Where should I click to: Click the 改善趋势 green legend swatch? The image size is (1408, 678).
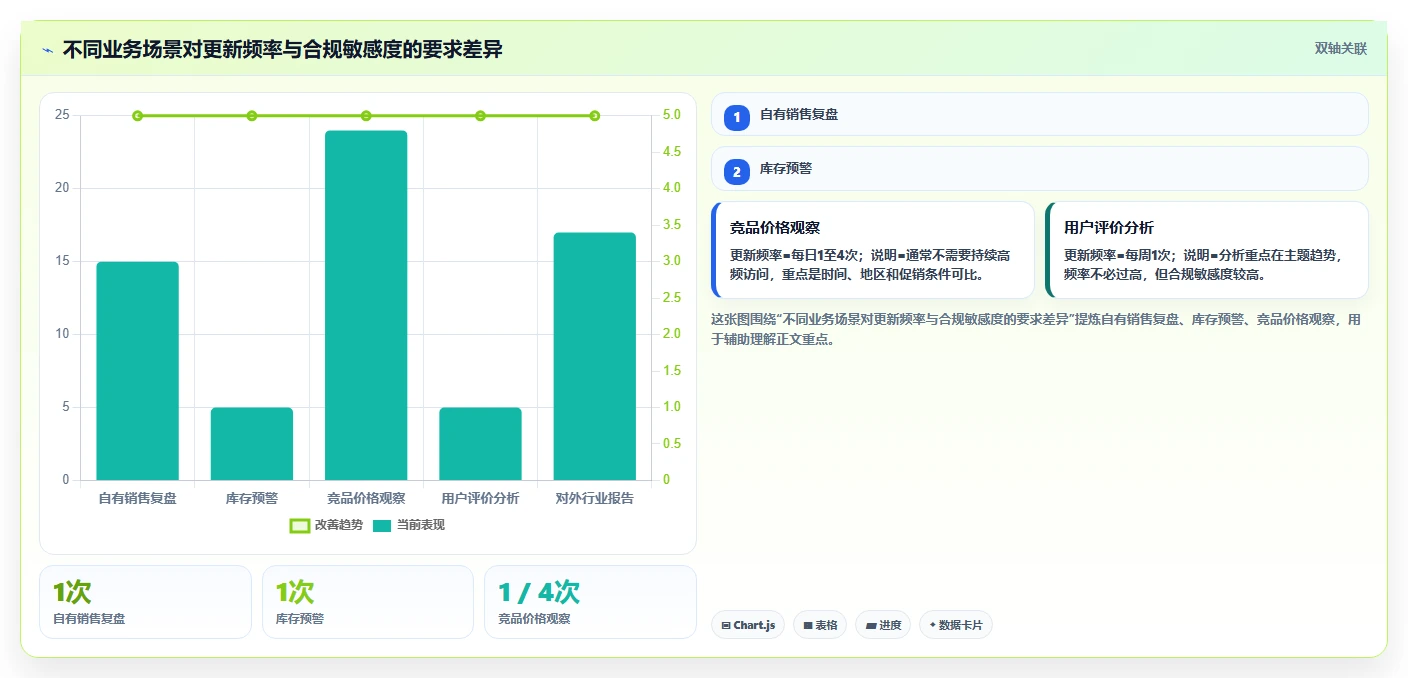(x=299, y=526)
